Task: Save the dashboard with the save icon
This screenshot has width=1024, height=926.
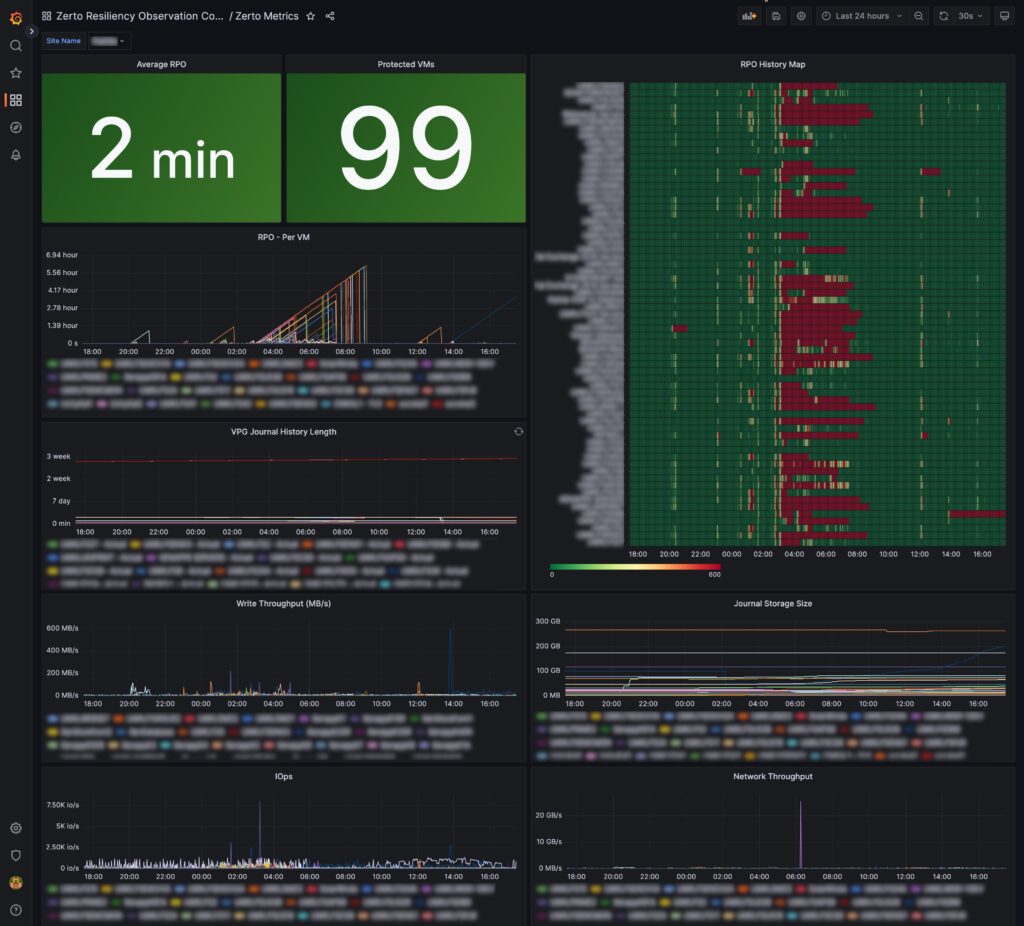Action: pyautogui.click(x=776, y=16)
